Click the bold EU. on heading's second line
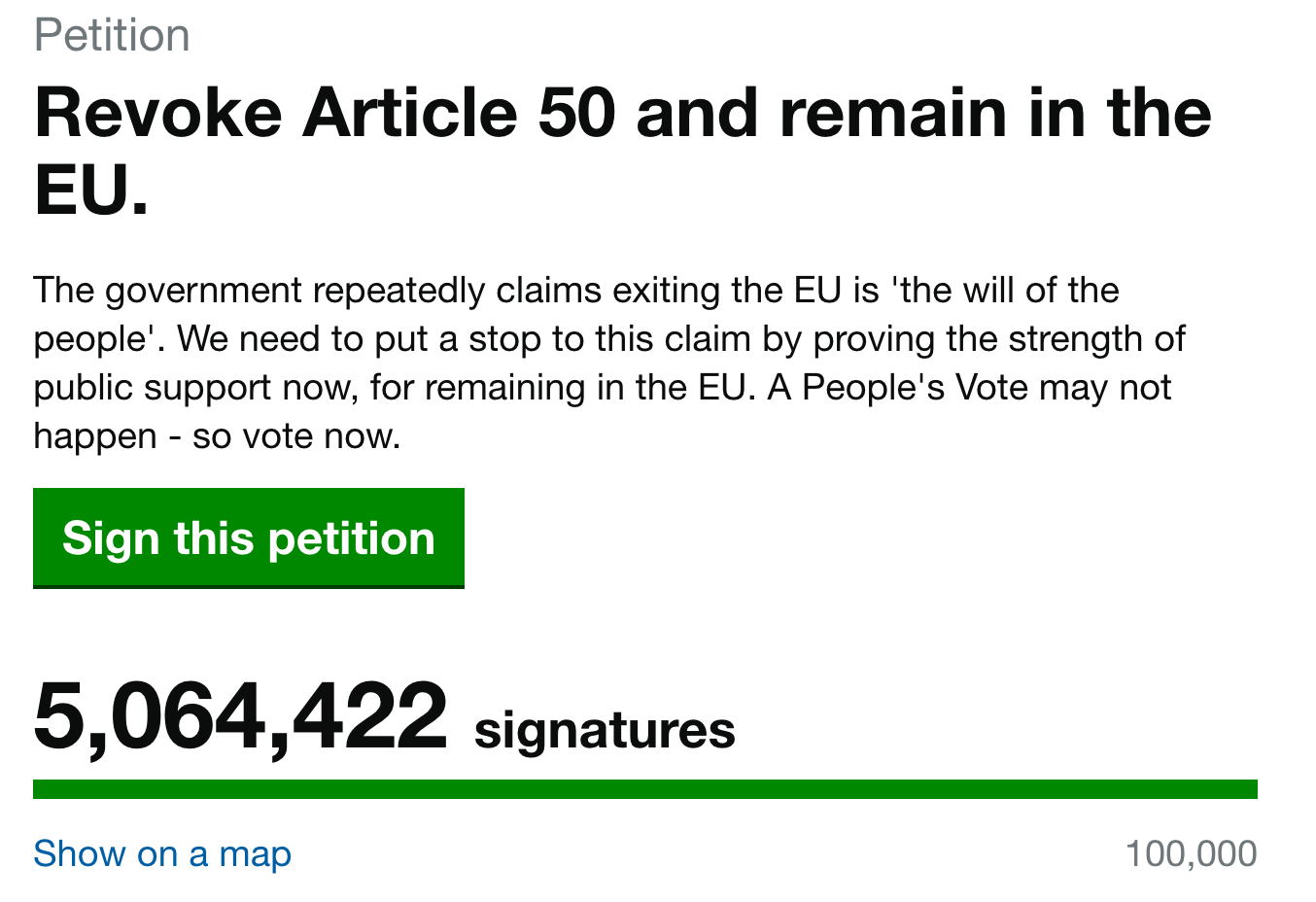1316x902 pixels. pyautogui.click(x=91, y=191)
